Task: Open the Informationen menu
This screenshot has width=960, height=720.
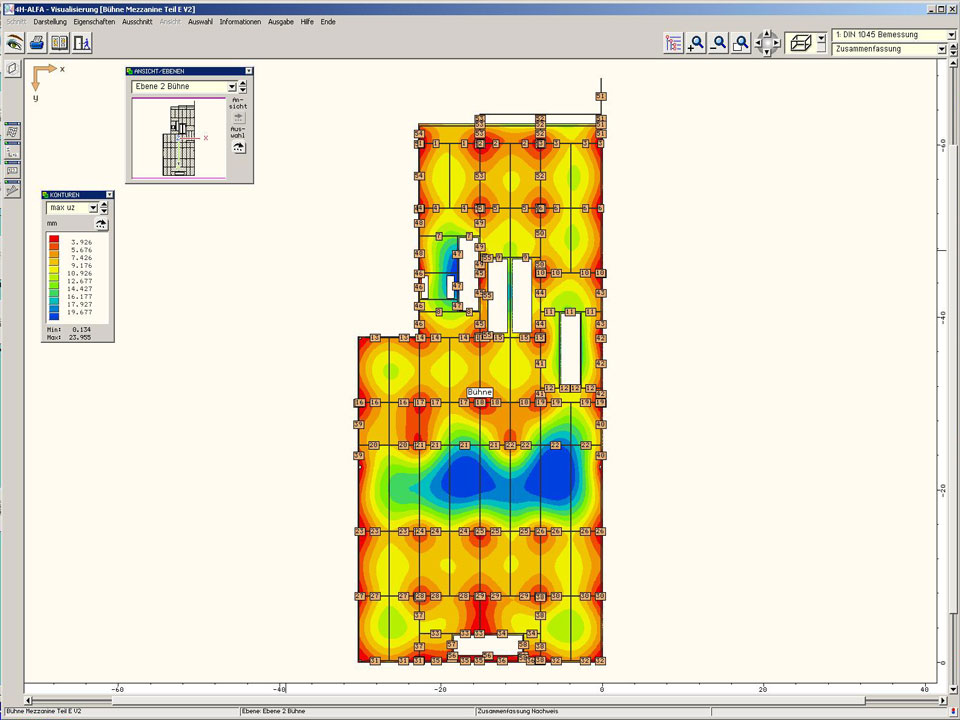Action: pyautogui.click(x=240, y=21)
